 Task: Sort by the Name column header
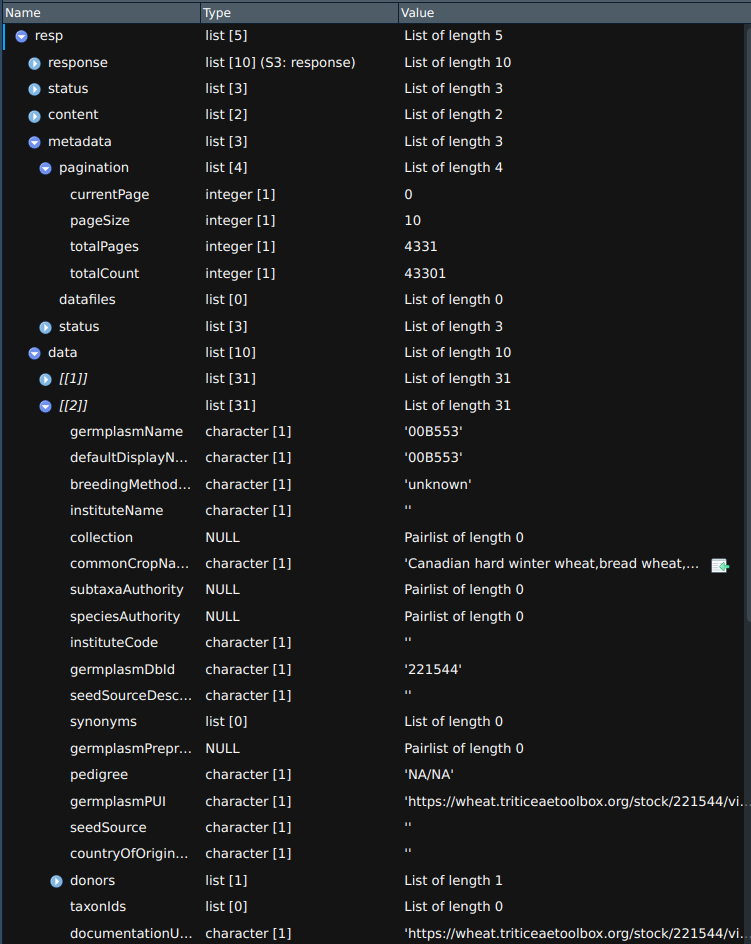point(100,12)
